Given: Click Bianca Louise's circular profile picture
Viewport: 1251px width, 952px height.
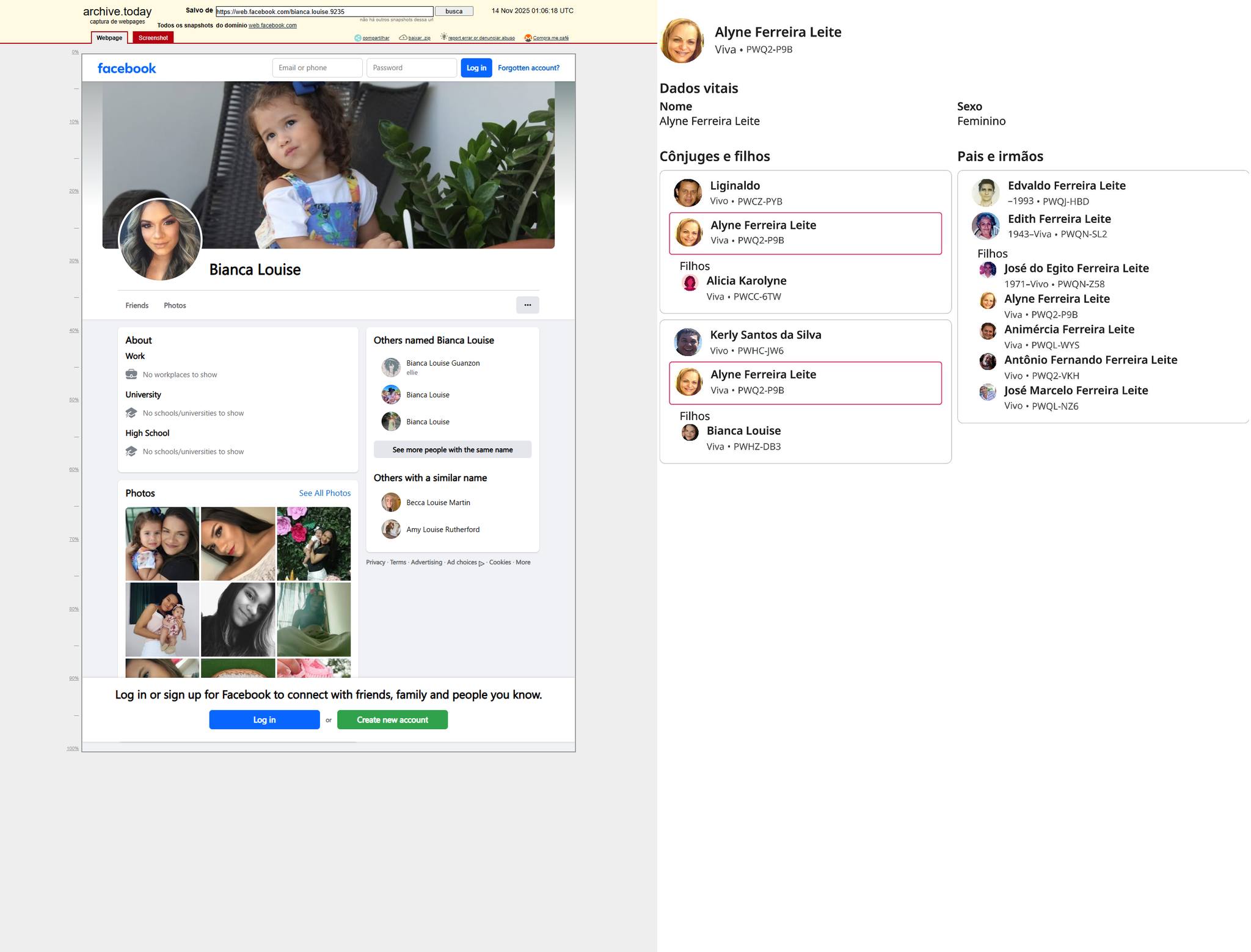Looking at the screenshot, I should (160, 240).
